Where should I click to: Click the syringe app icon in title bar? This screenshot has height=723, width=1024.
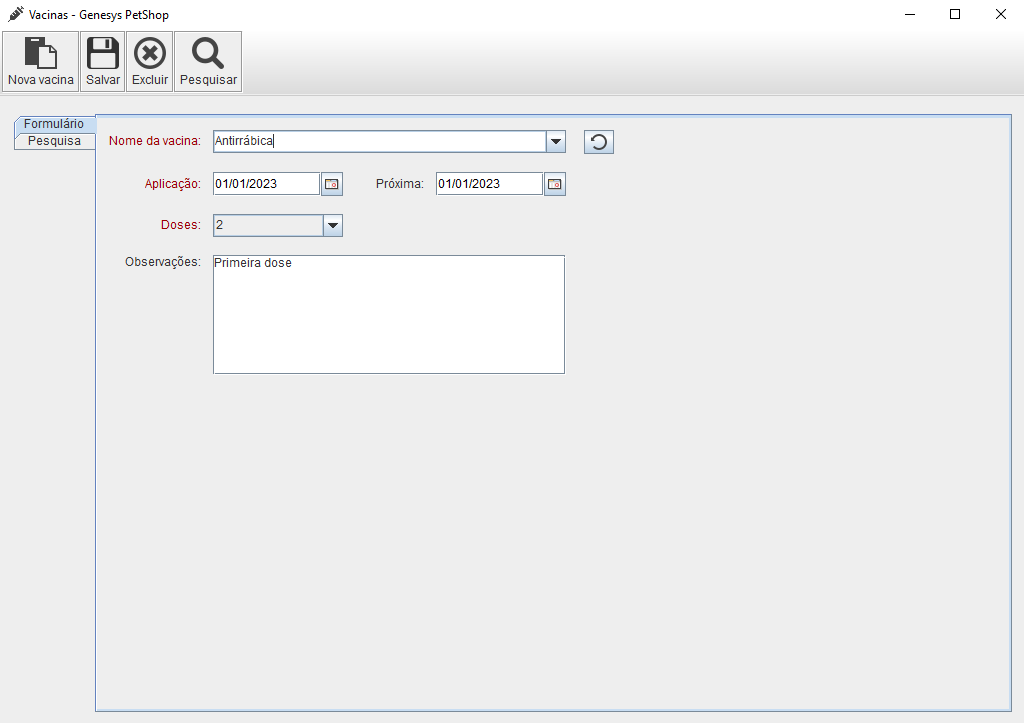coord(16,14)
